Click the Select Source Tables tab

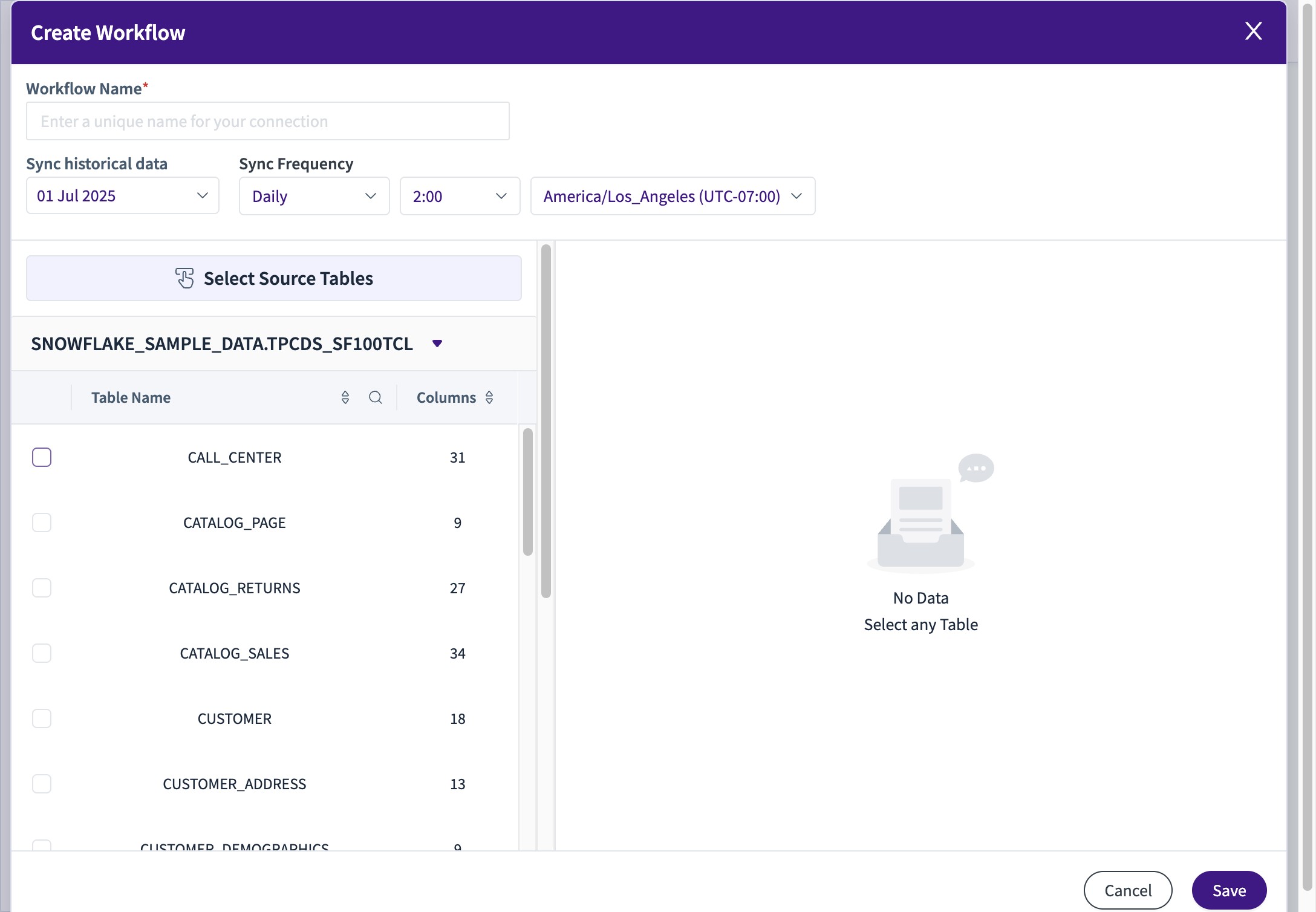click(274, 278)
